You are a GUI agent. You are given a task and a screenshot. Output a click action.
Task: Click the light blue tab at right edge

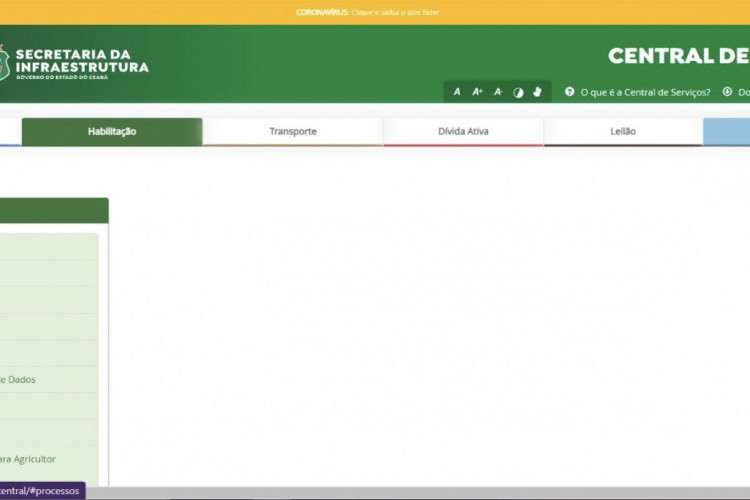click(x=727, y=131)
